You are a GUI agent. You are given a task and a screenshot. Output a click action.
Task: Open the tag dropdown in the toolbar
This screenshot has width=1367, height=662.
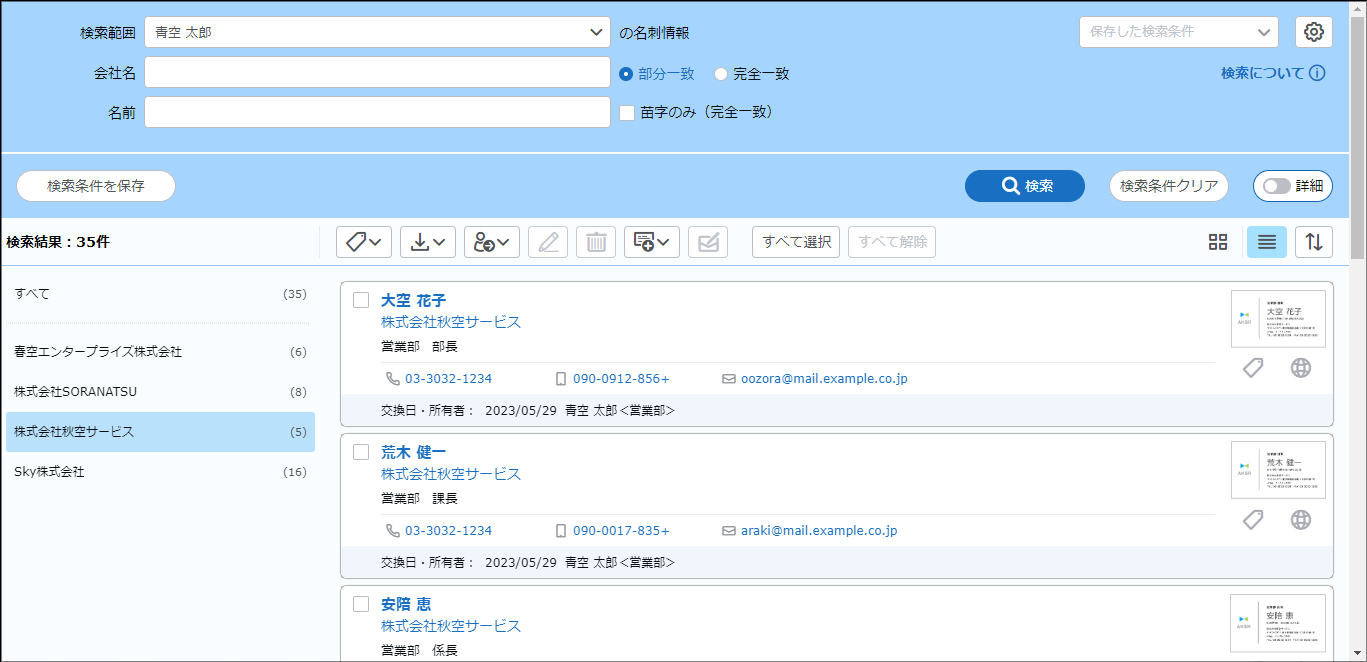coord(363,242)
